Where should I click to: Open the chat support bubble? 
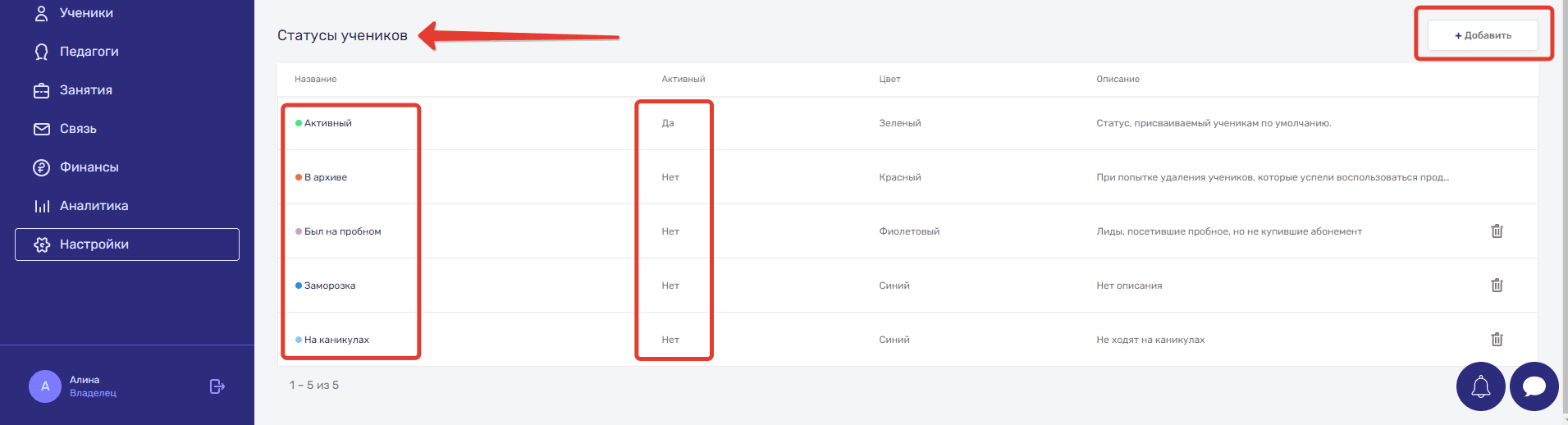click(1534, 386)
